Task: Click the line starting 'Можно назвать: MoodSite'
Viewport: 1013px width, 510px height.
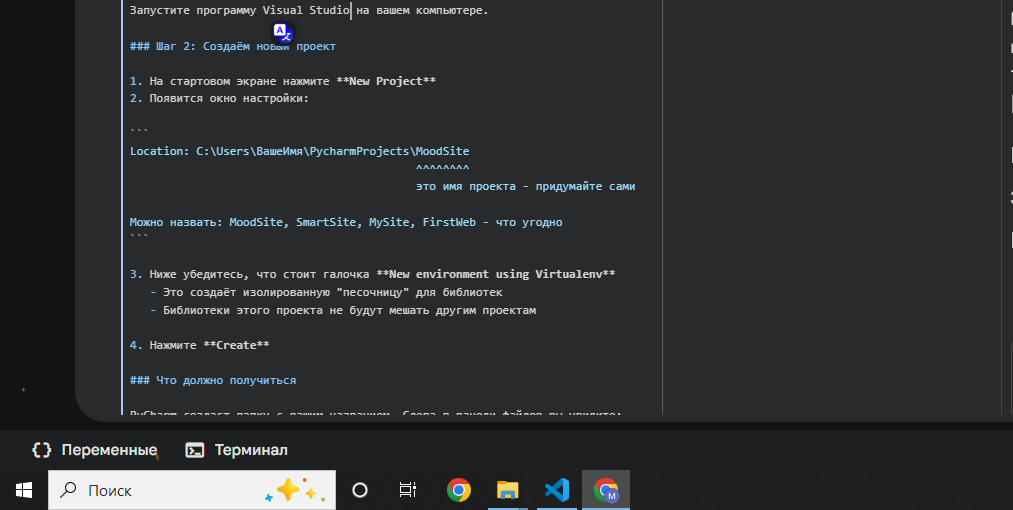Action: click(x=346, y=222)
